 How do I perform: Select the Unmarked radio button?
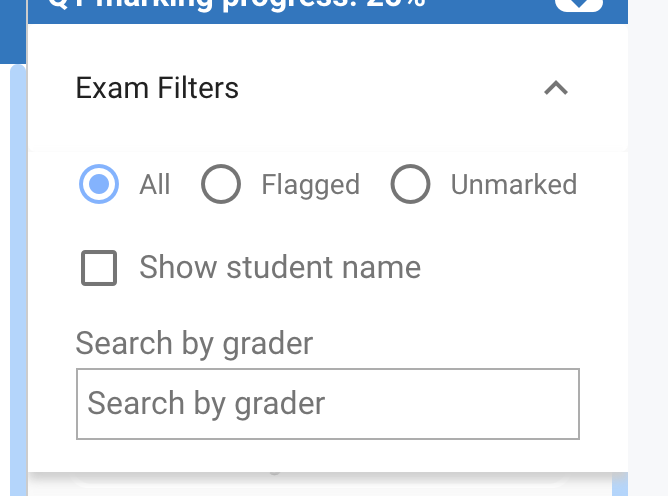pos(410,184)
